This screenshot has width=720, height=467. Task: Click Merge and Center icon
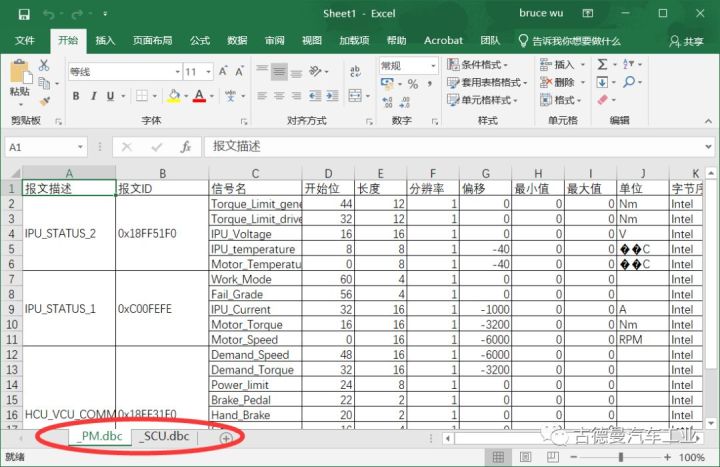(x=355, y=96)
